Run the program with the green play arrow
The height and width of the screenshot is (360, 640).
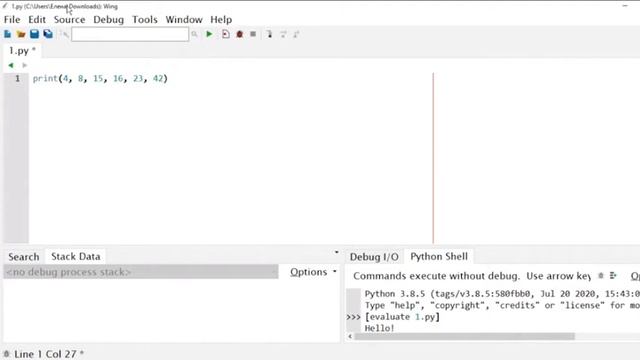(209, 34)
